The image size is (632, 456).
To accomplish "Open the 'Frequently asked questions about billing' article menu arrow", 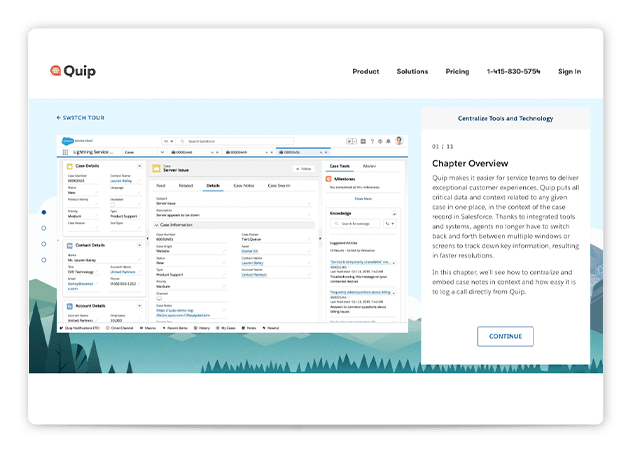I will coord(394,293).
